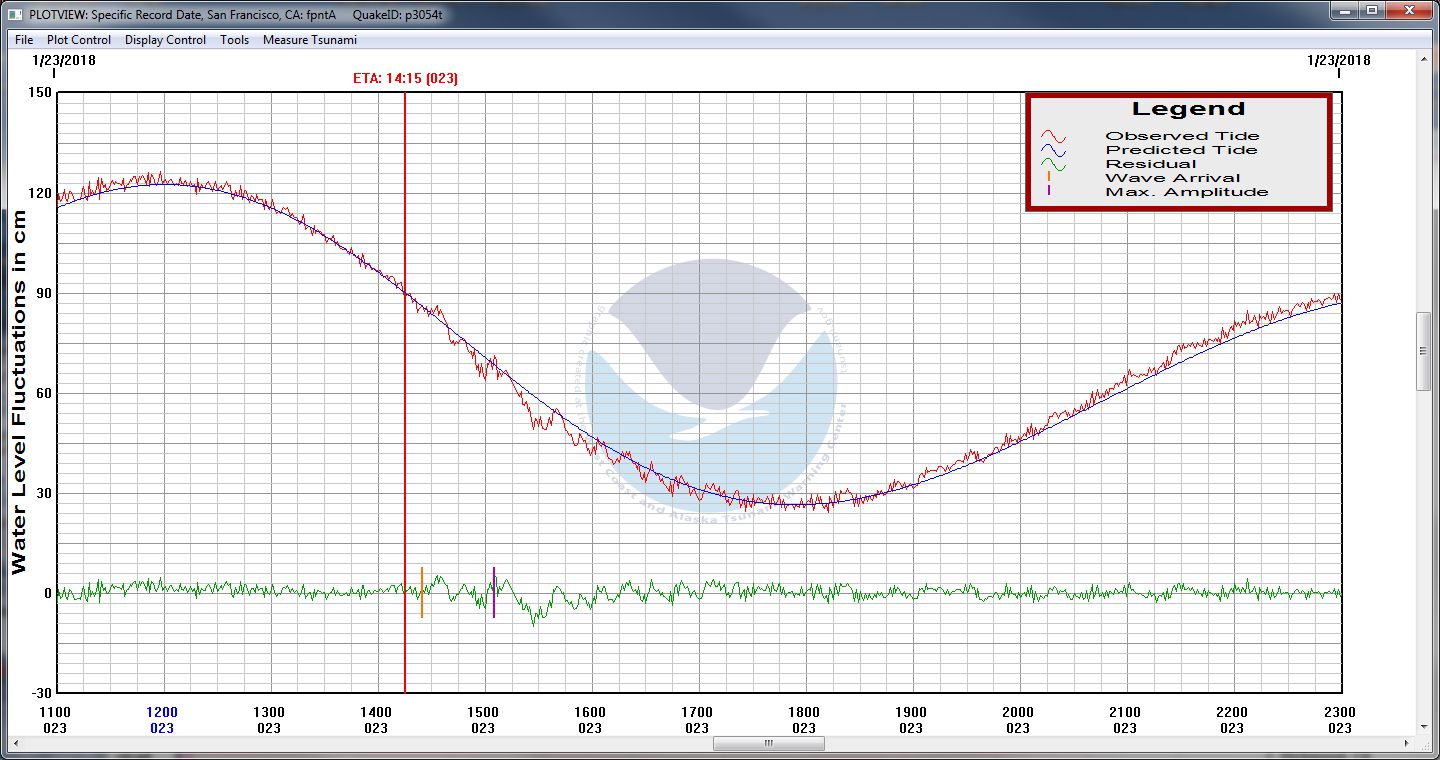Viewport: 1440px width, 760px height.
Task: Click the orange Wave Arrival legend symbol
Action: coord(1048,178)
